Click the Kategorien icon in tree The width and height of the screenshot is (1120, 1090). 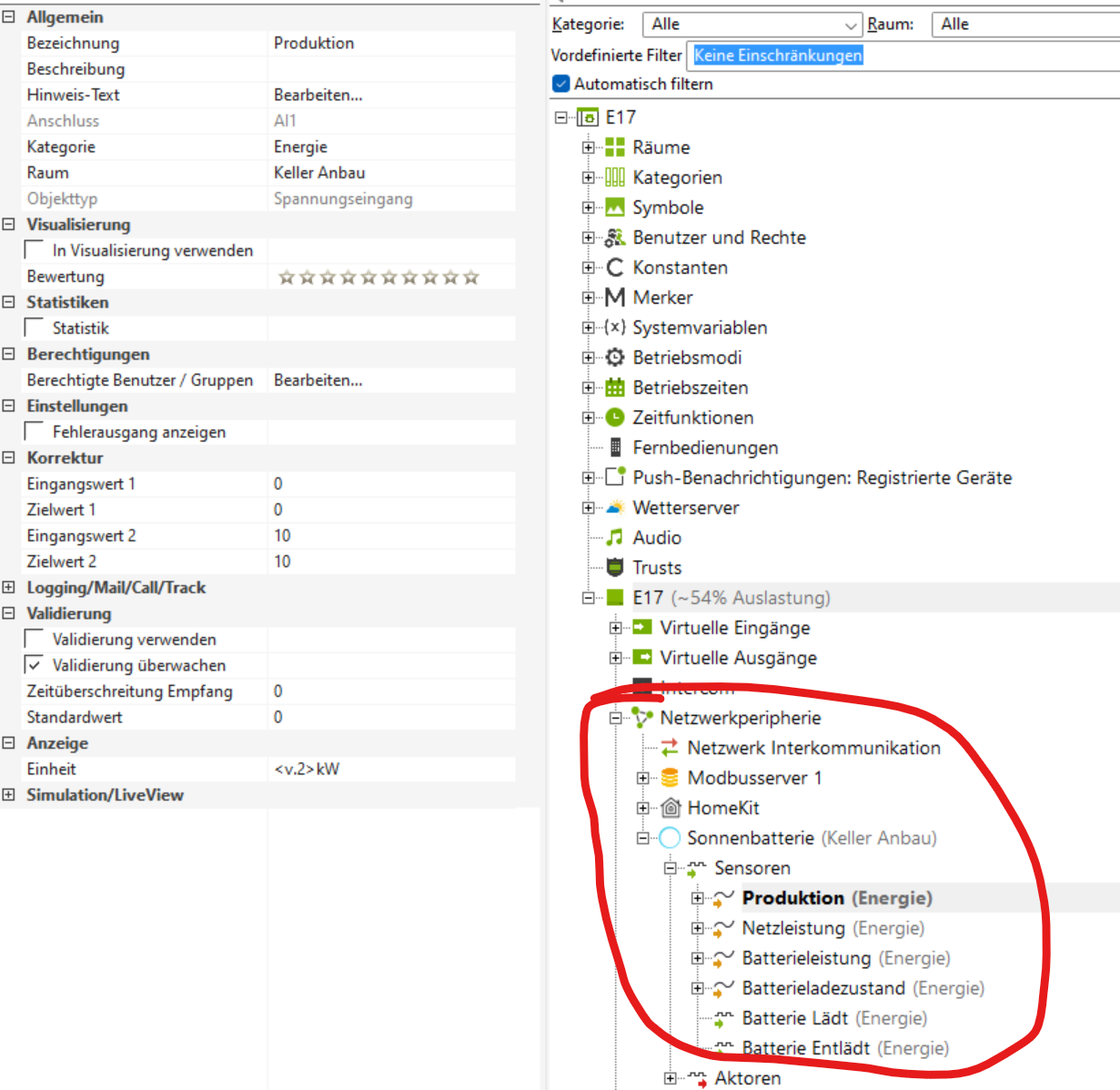point(615,177)
